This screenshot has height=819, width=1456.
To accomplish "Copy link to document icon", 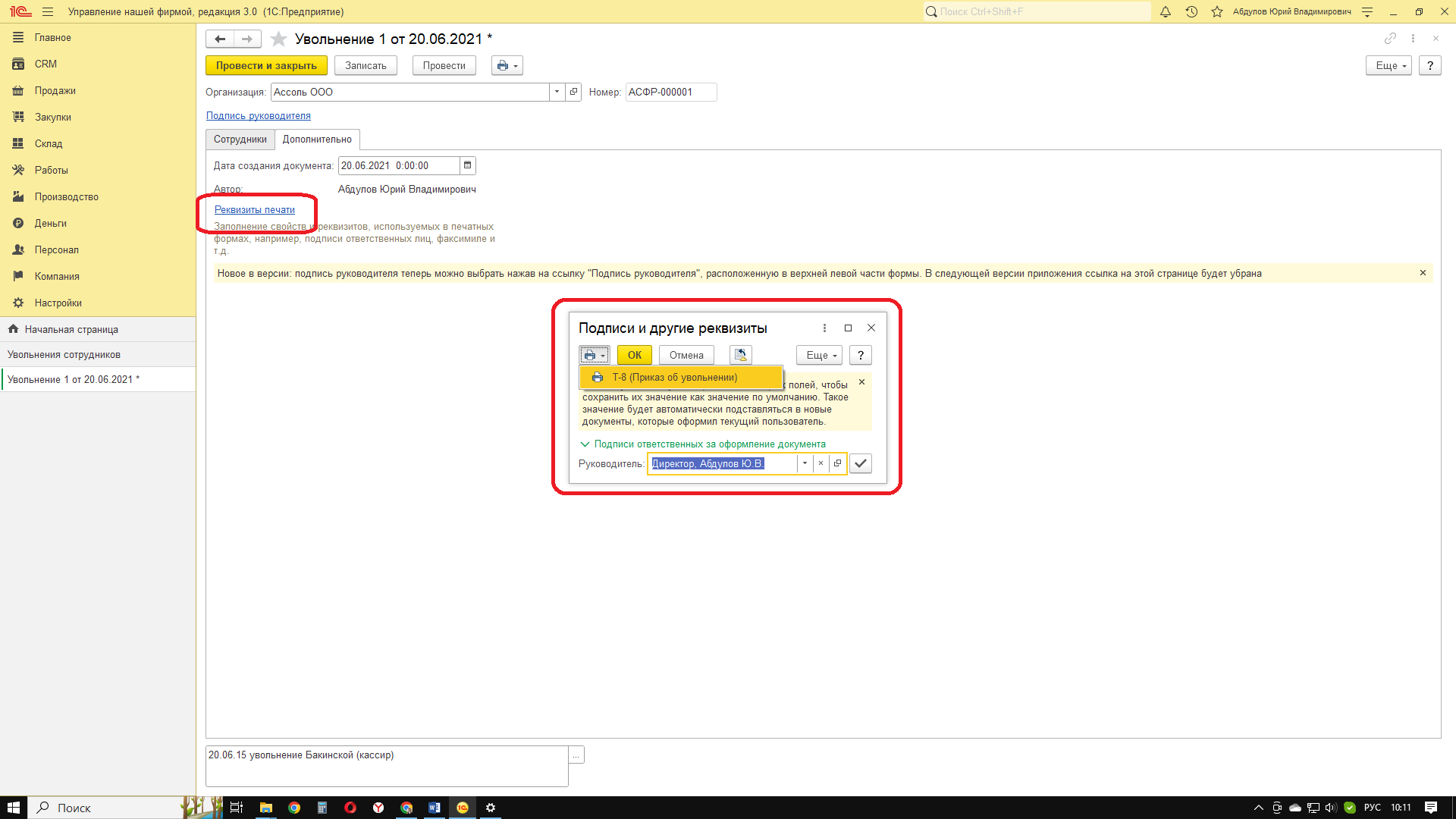I will (1390, 38).
